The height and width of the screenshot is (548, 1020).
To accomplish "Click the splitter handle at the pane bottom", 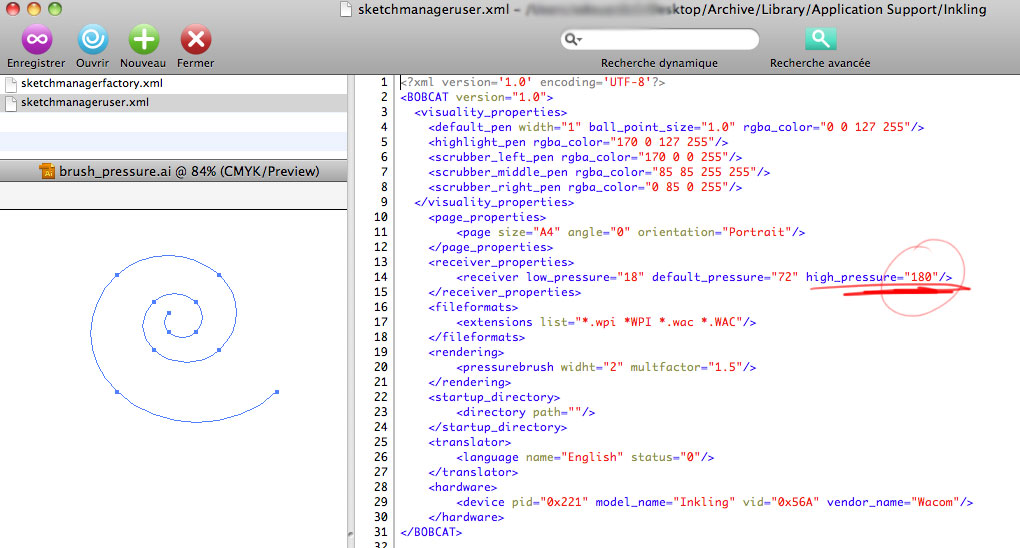I will coord(351,535).
